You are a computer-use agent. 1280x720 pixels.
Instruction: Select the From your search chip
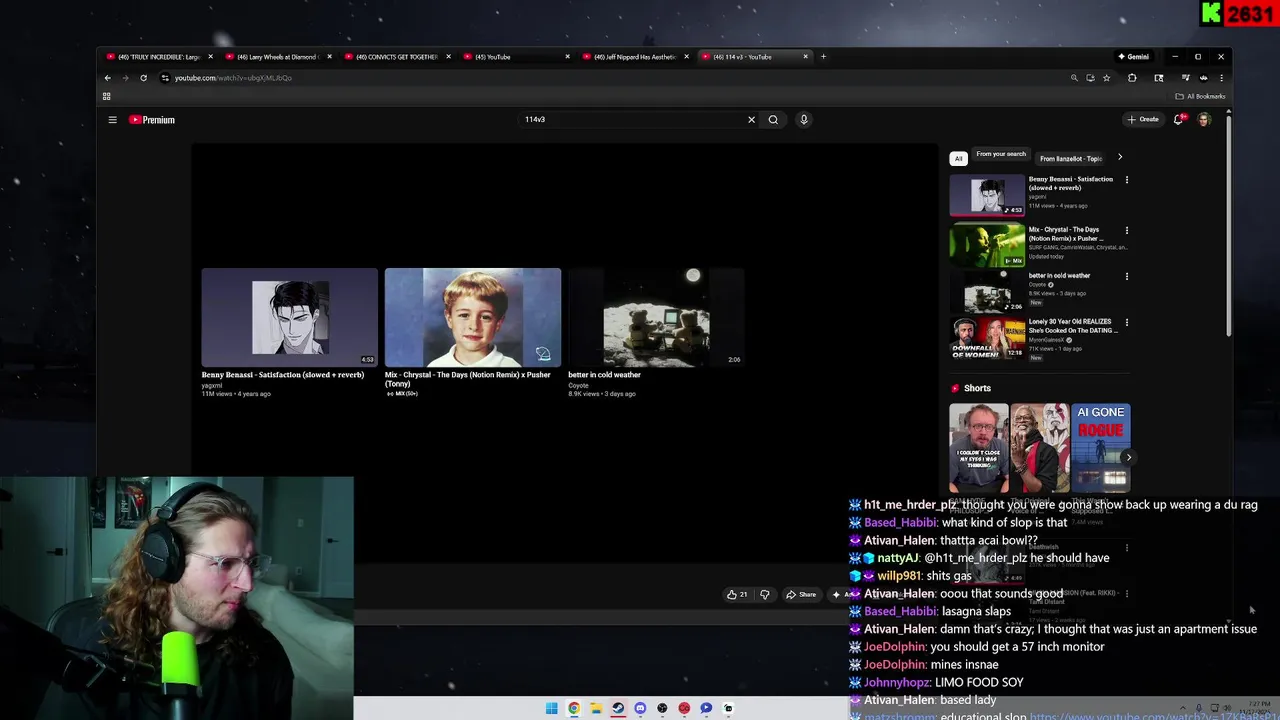click(x=1001, y=155)
